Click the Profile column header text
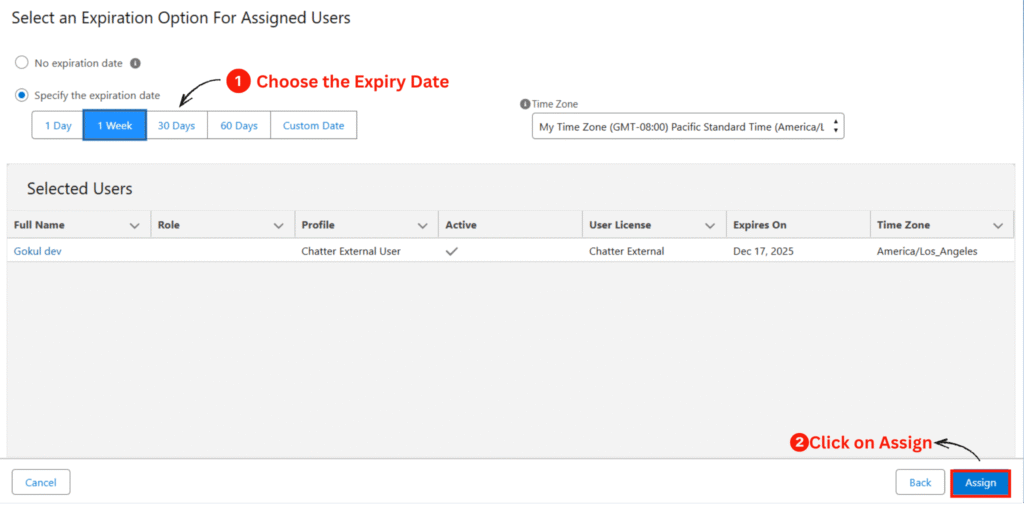 318,225
